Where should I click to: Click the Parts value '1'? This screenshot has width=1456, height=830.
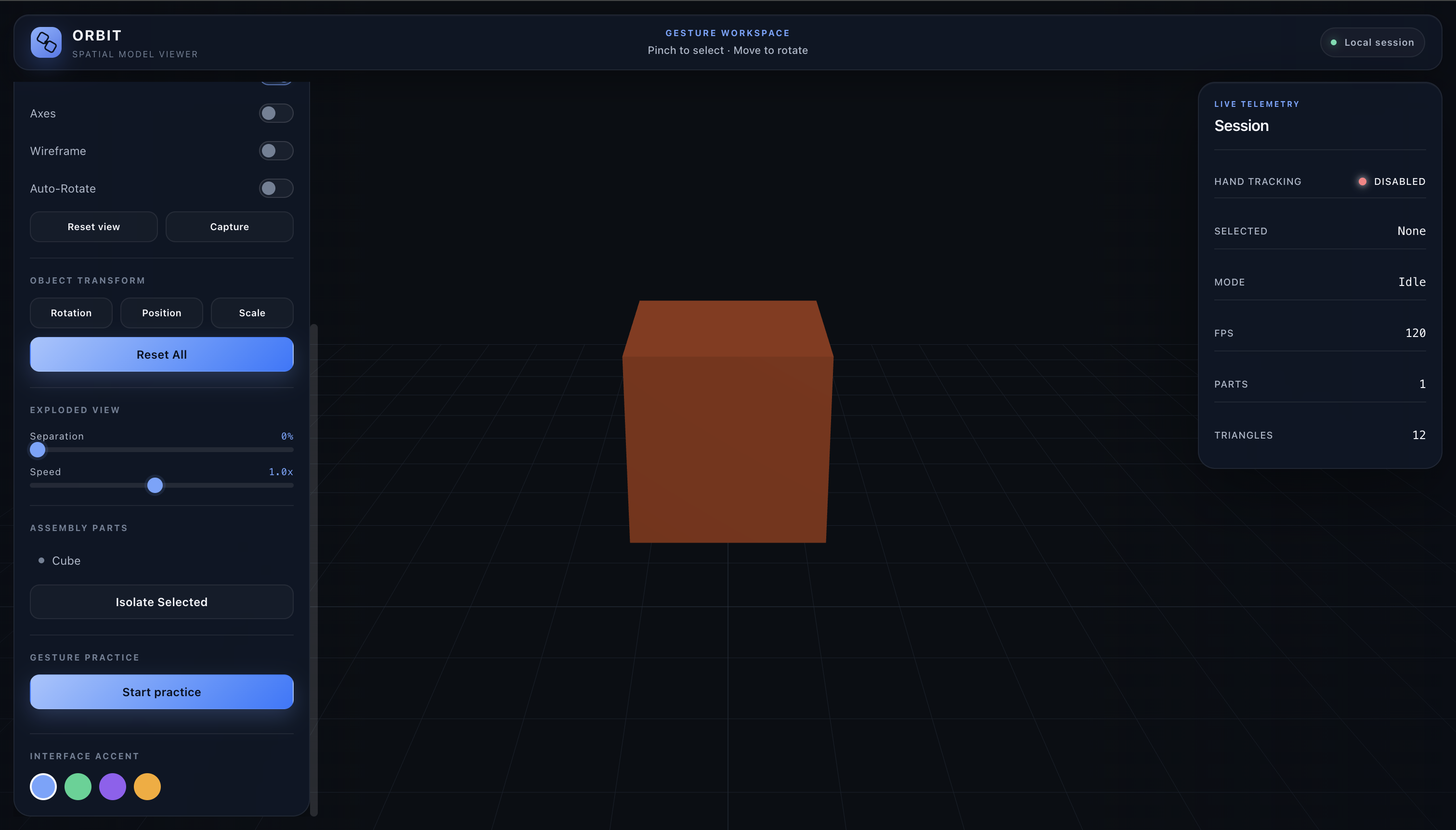(x=1422, y=384)
